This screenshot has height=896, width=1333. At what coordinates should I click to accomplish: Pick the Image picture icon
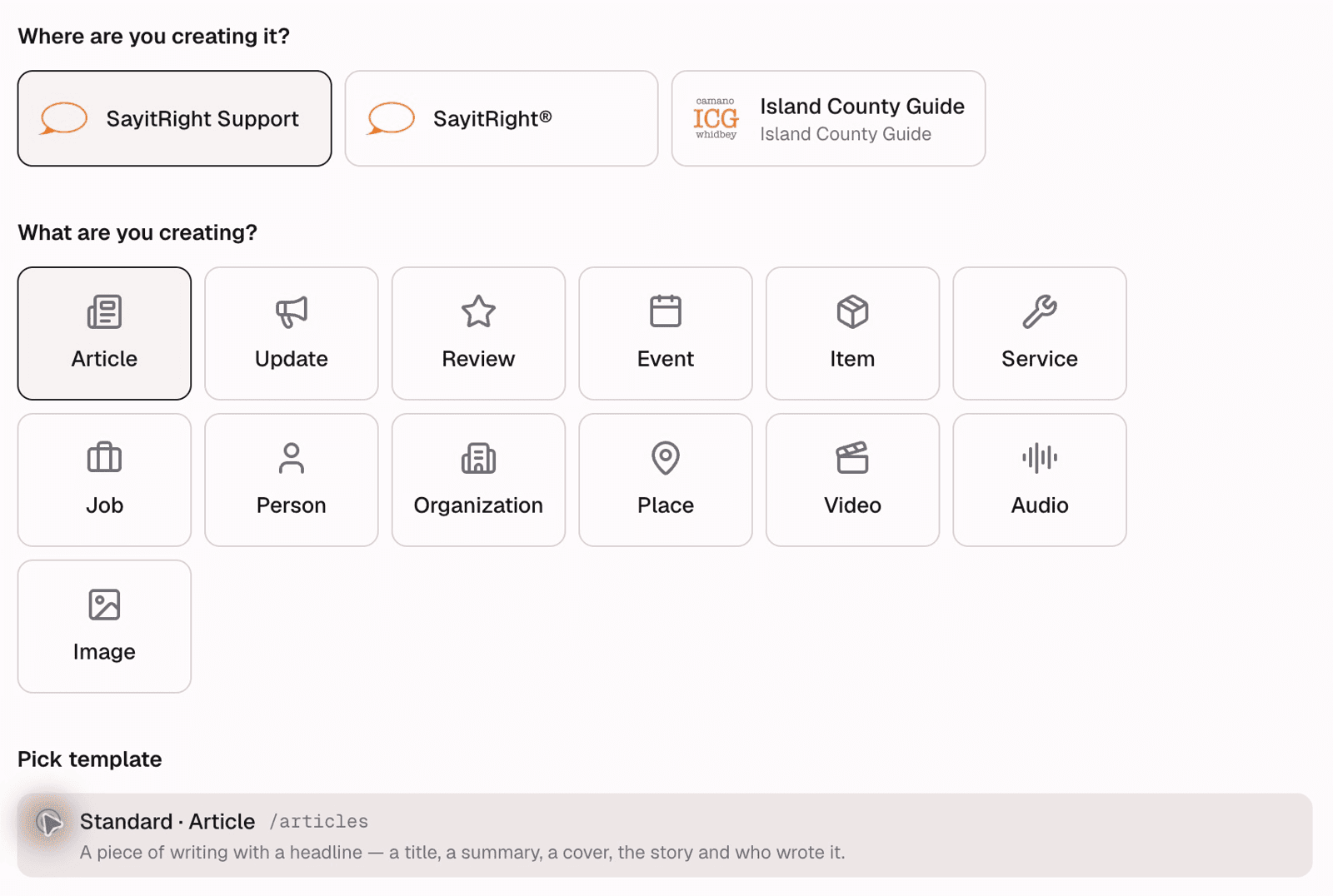pyautogui.click(x=104, y=605)
